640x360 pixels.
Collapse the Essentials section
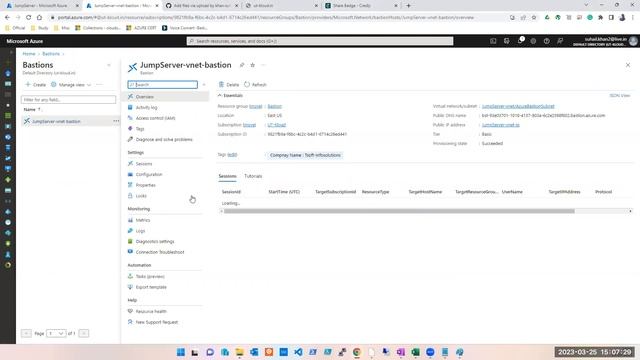click(x=230, y=95)
